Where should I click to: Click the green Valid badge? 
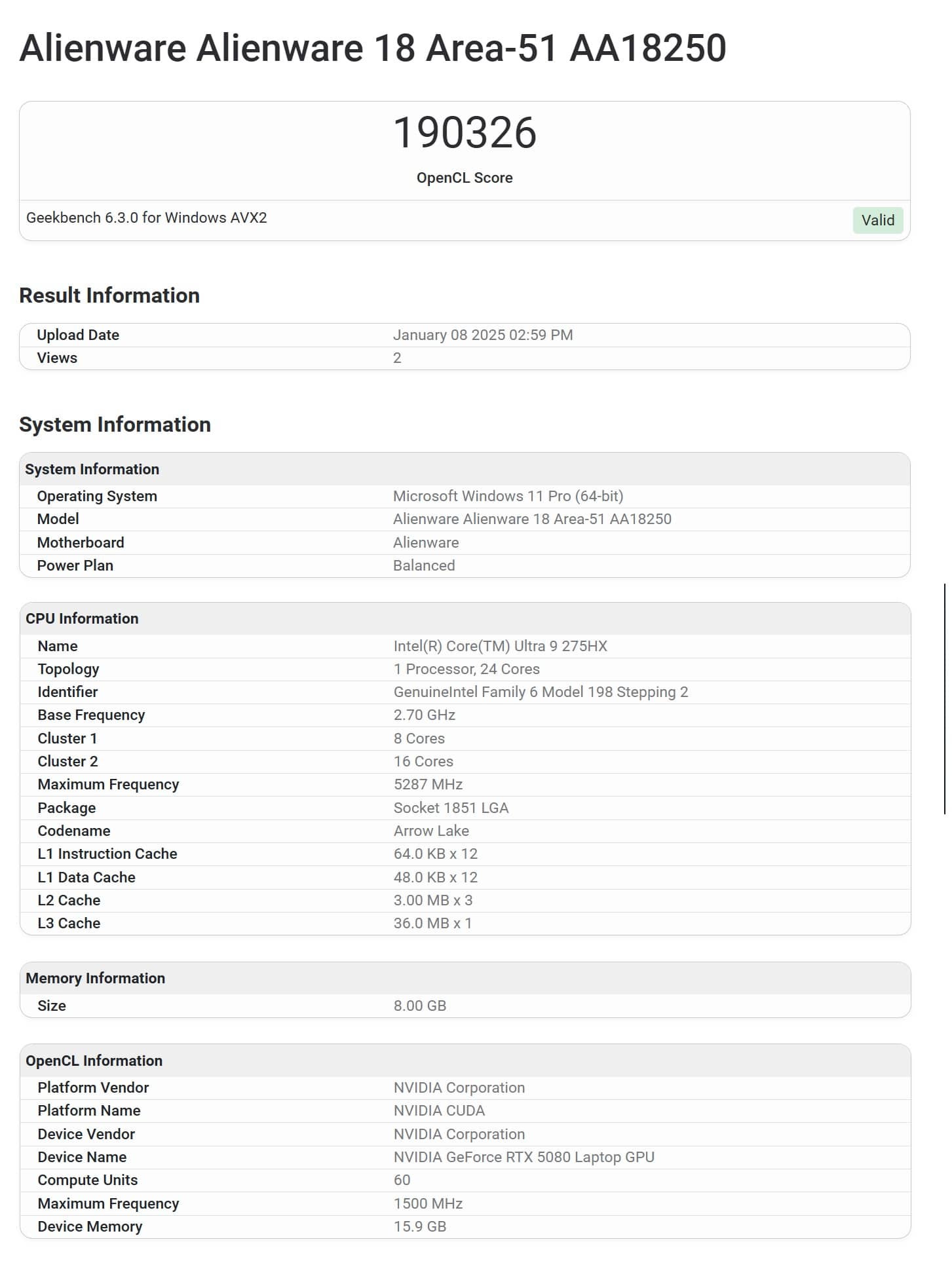877,220
